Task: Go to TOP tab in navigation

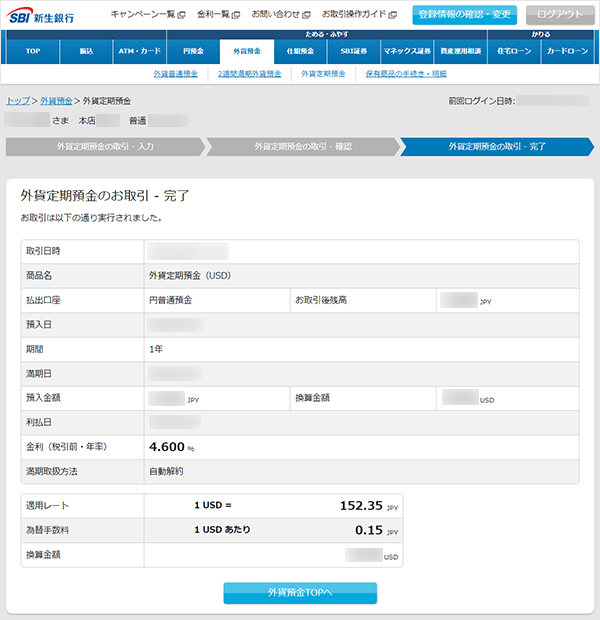Action: 33,50
